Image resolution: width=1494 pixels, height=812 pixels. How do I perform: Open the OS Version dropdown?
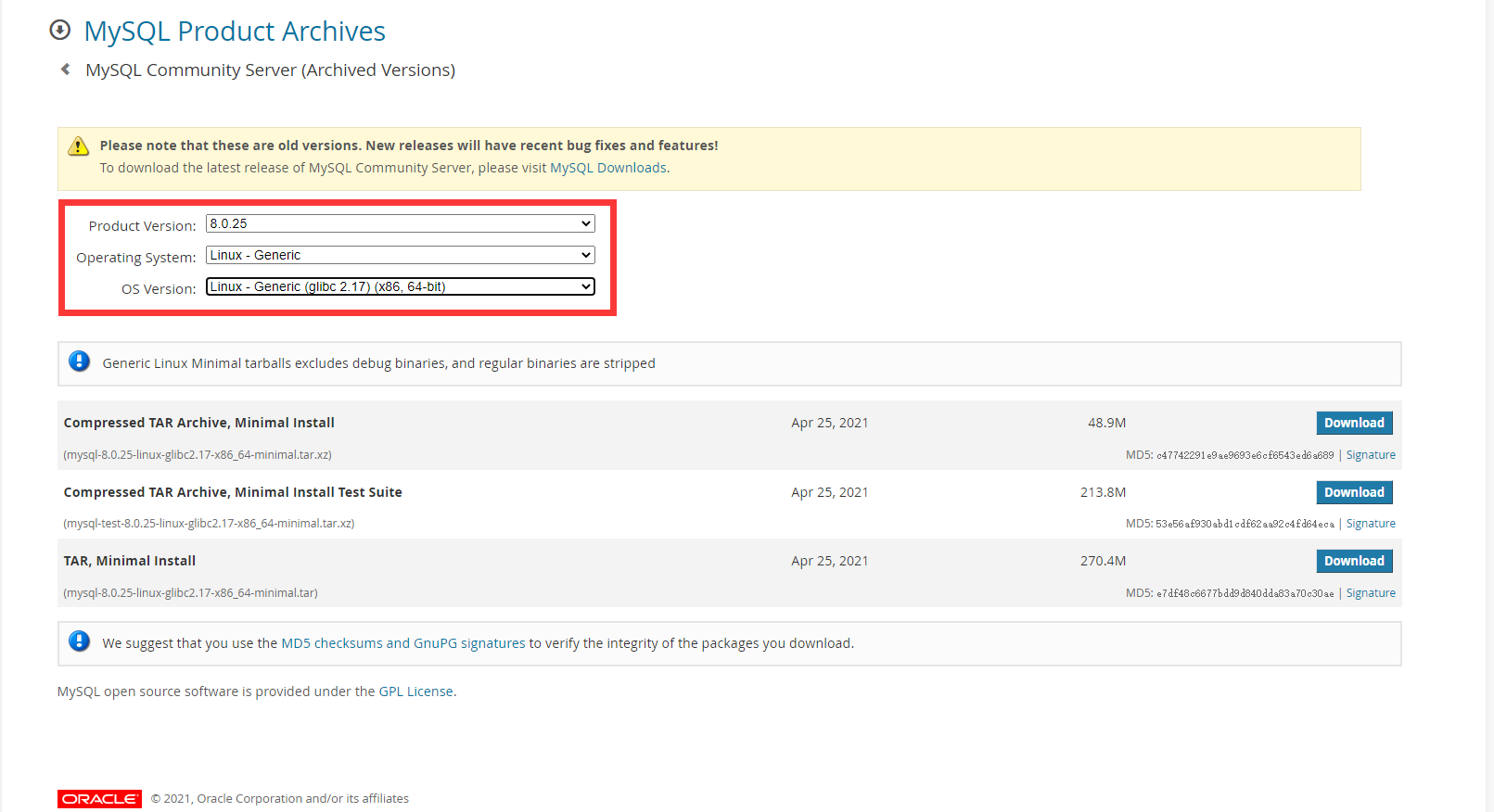click(400, 286)
